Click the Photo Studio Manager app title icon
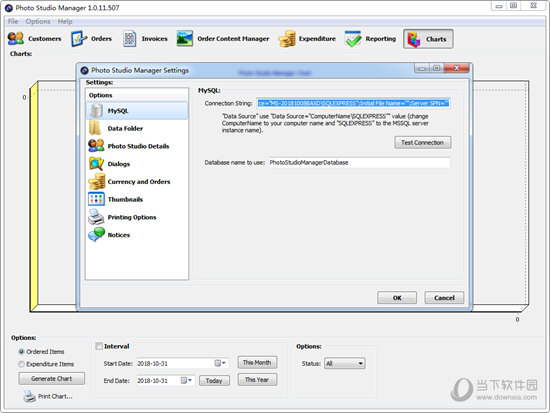The height and width of the screenshot is (413, 550). pos(9,8)
